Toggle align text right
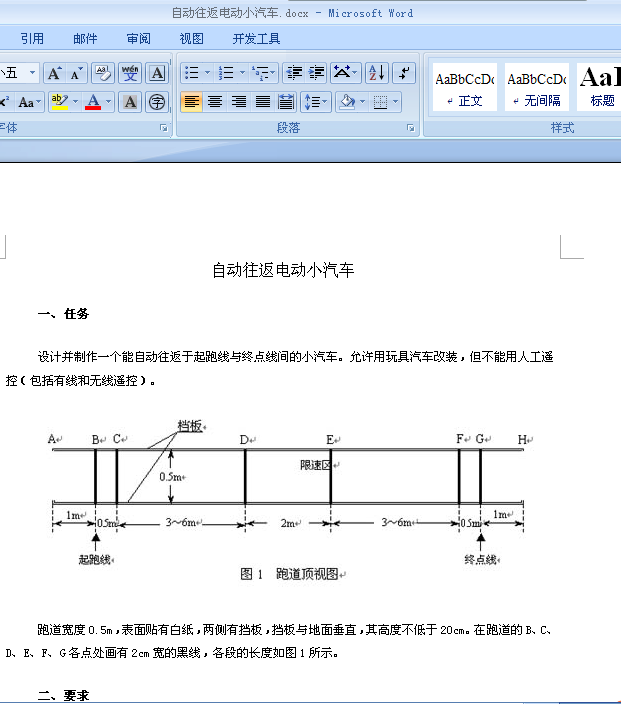The height and width of the screenshot is (704, 621). pyautogui.click(x=238, y=102)
